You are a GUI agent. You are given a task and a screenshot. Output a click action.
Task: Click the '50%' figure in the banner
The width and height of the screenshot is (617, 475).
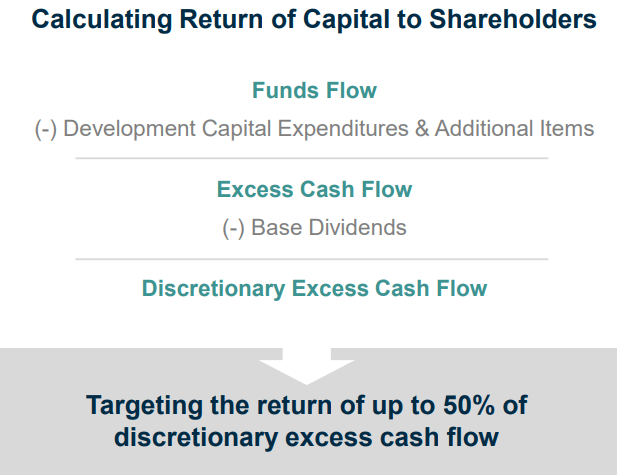tap(469, 405)
